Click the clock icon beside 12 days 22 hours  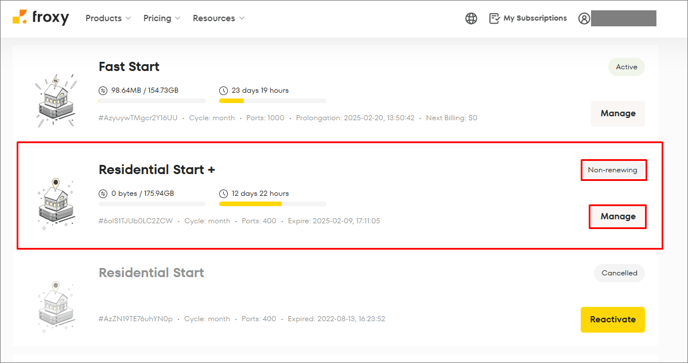pyautogui.click(x=223, y=194)
